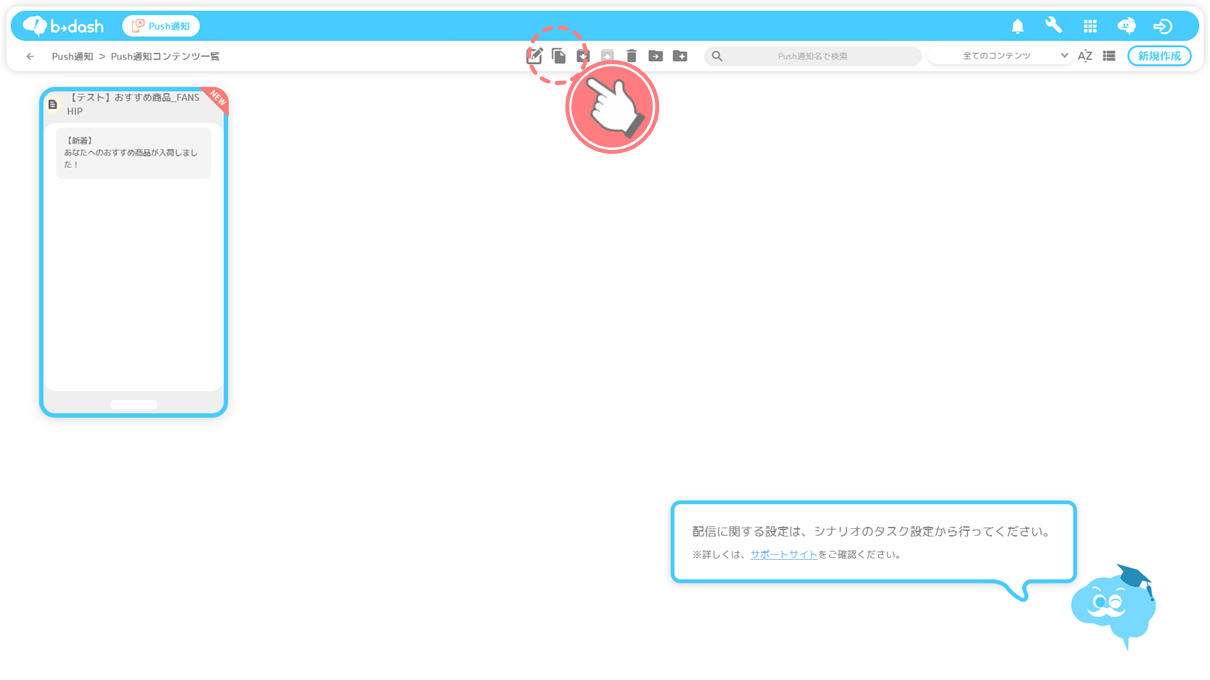Click the trash delete icon

[x=631, y=56]
